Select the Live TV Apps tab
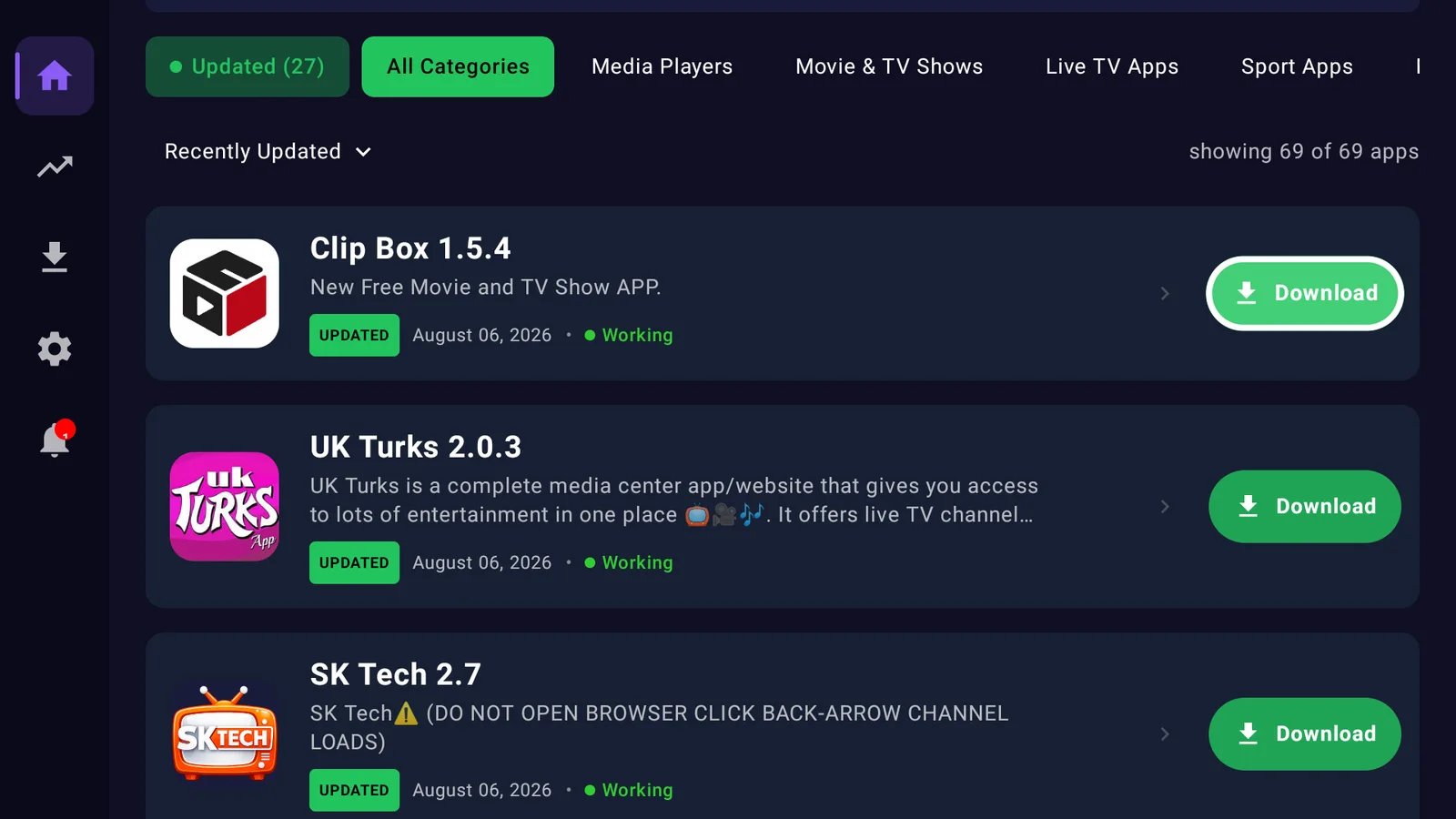 (1112, 66)
